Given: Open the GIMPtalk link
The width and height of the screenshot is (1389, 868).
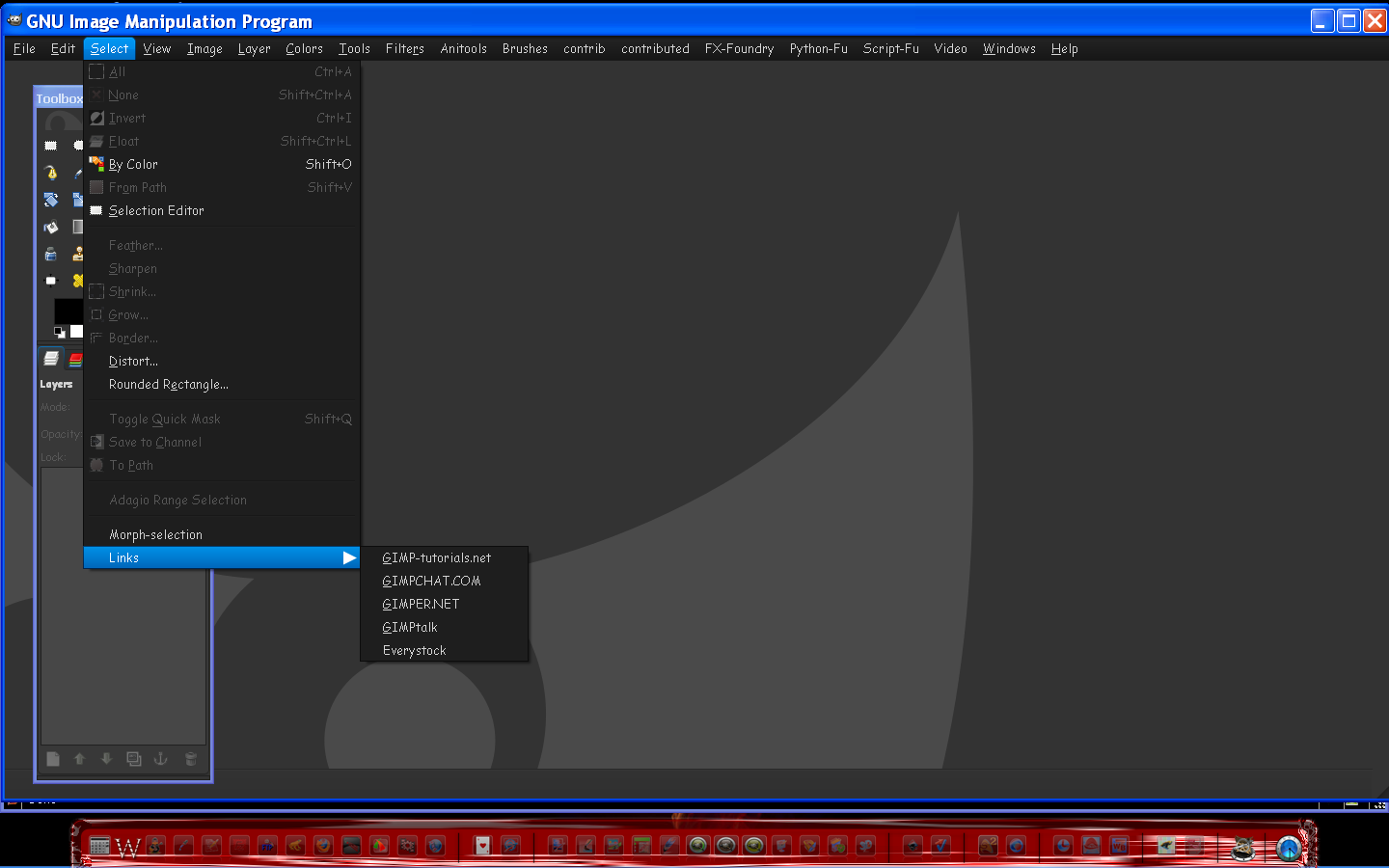Looking at the screenshot, I should pos(445,627).
